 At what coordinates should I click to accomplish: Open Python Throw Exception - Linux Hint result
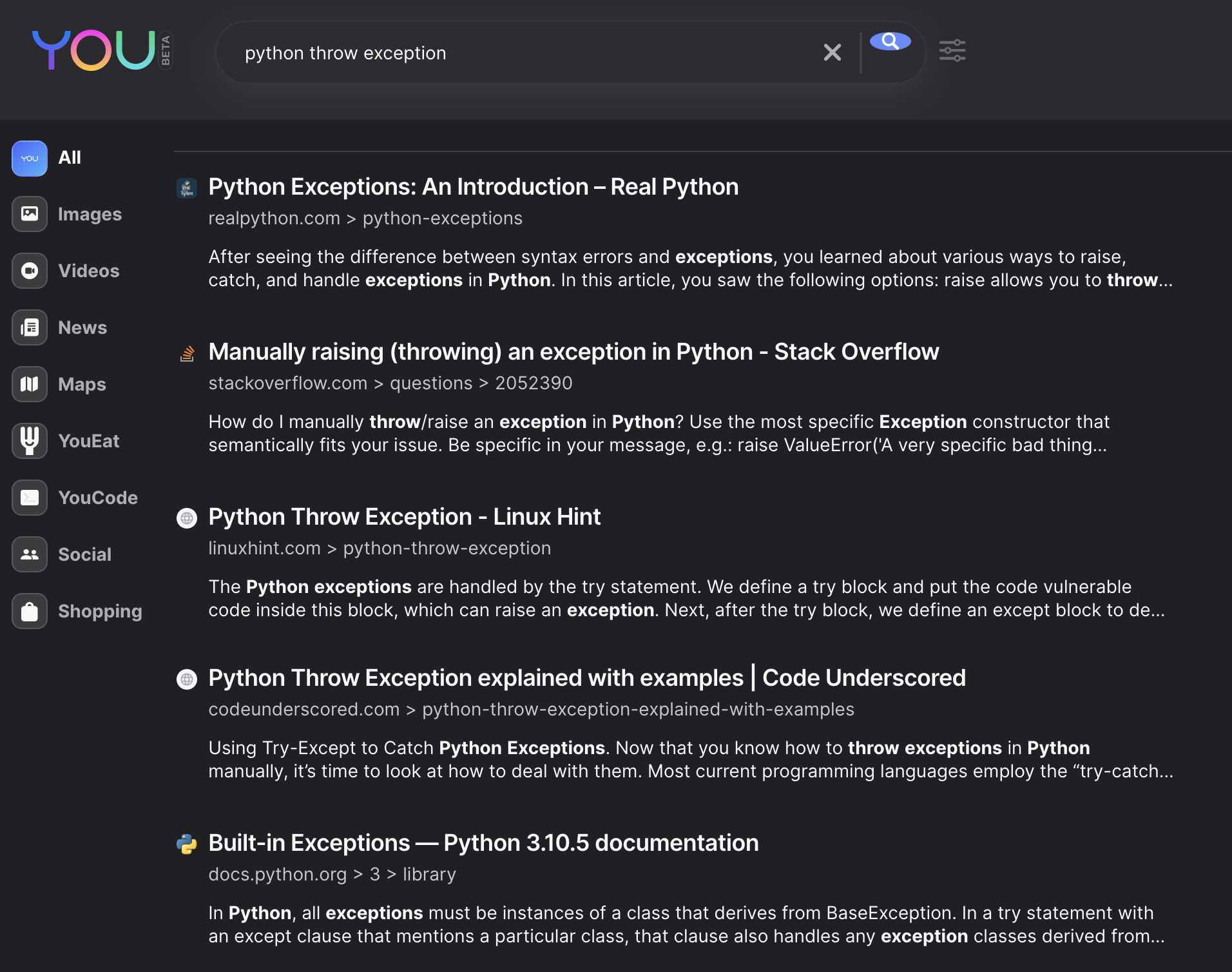coord(404,517)
